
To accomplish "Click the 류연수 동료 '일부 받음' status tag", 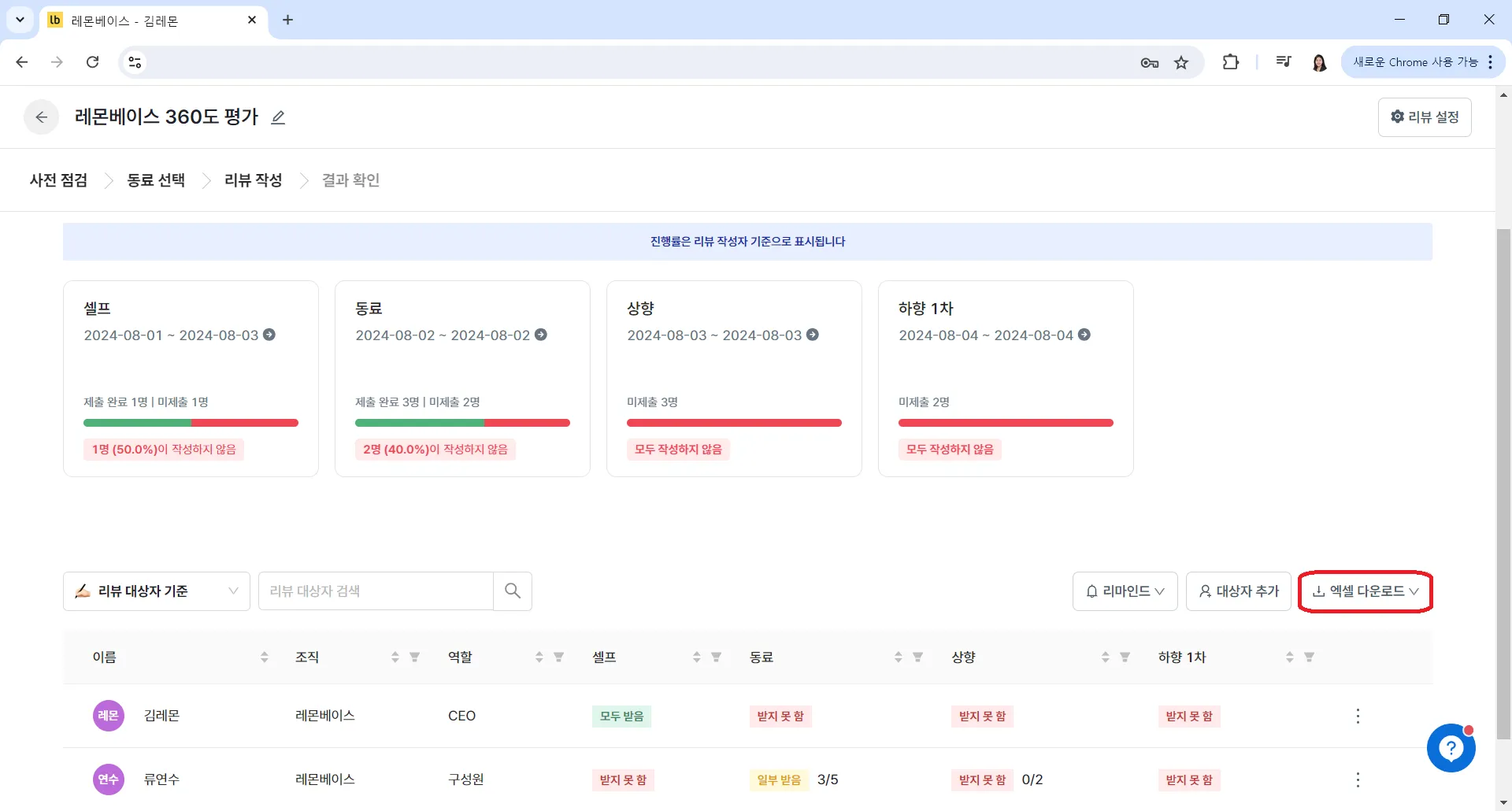I will [x=779, y=780].
